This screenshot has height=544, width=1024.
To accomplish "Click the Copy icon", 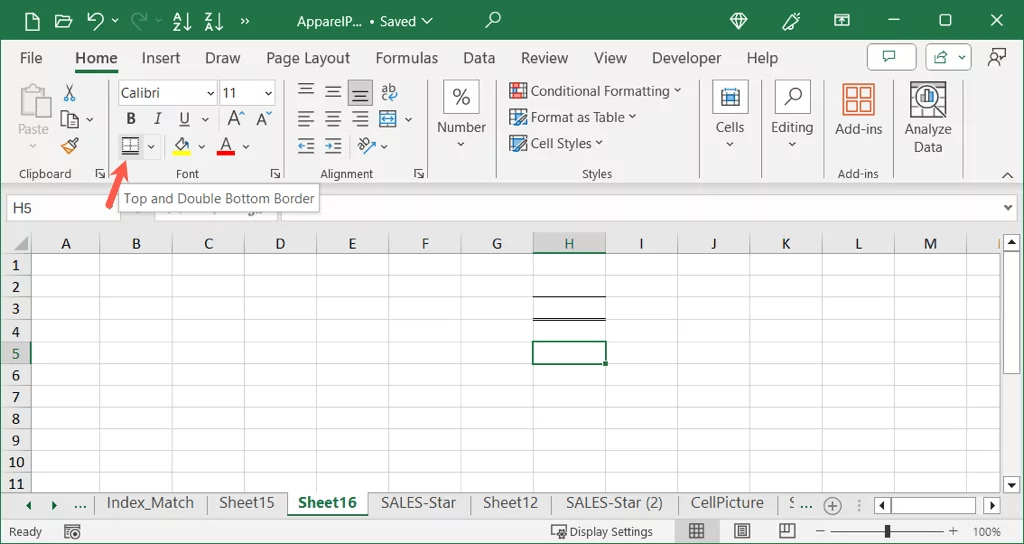I will click(x=69, y=120).
